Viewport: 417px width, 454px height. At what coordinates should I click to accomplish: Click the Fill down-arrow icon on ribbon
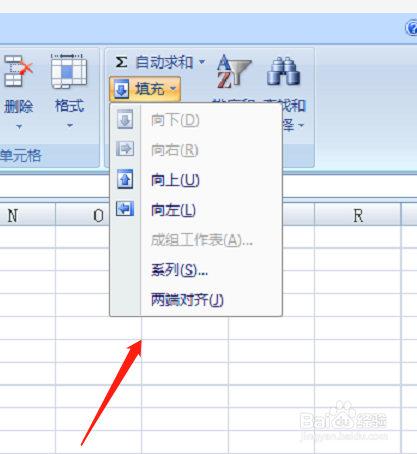point(121,89)
